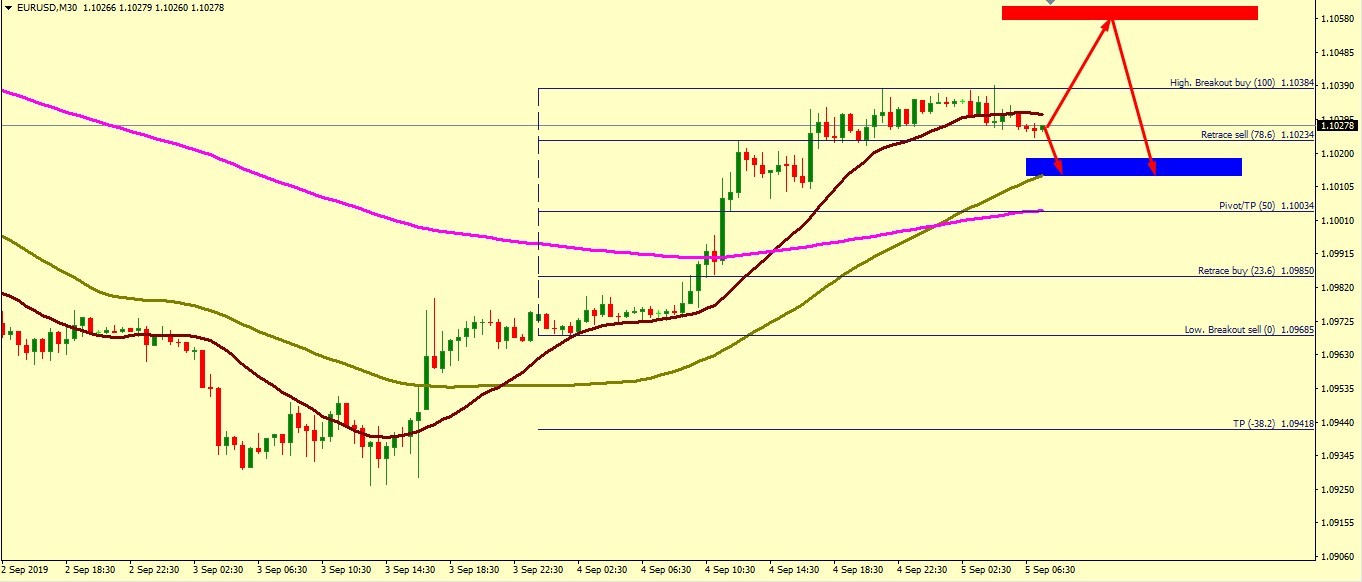The image size is (1362, 582).
Task: Click the long descending arrow's tip in the blue zone
Action: point(1153,170)
